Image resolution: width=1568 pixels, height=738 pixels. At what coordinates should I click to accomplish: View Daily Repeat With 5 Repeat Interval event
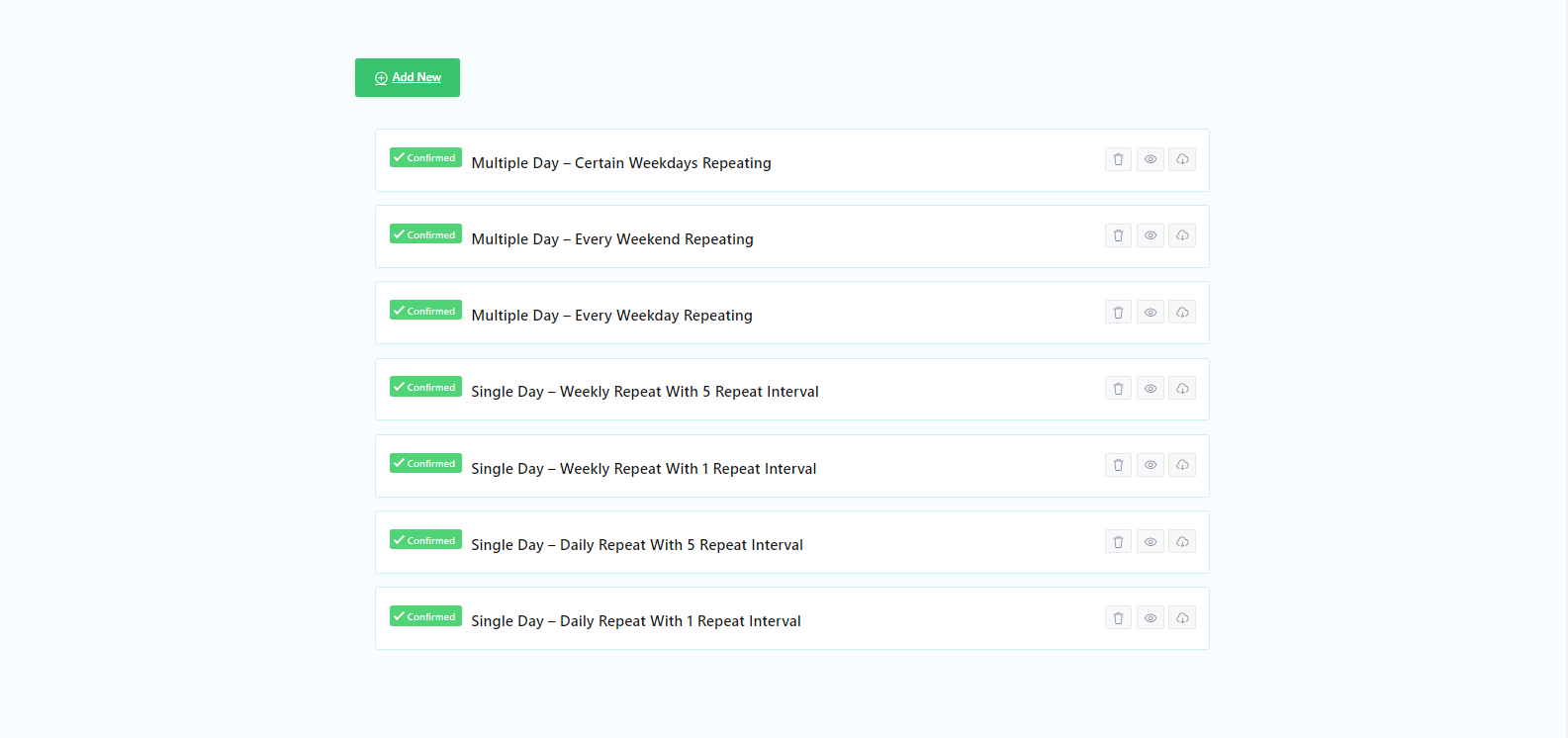coord(1150,542)
